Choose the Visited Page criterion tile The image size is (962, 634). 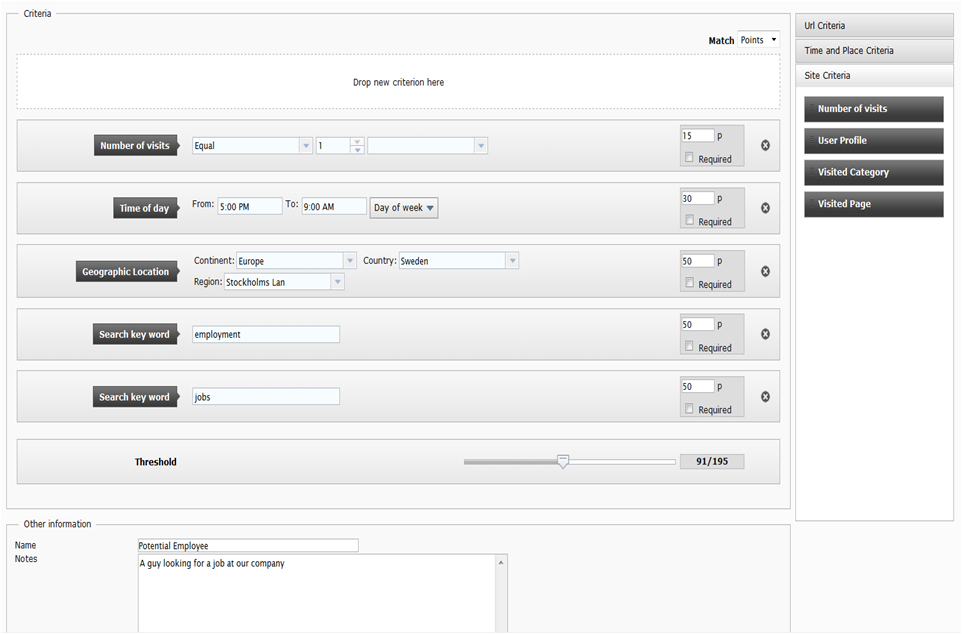(x=873, y=204)
